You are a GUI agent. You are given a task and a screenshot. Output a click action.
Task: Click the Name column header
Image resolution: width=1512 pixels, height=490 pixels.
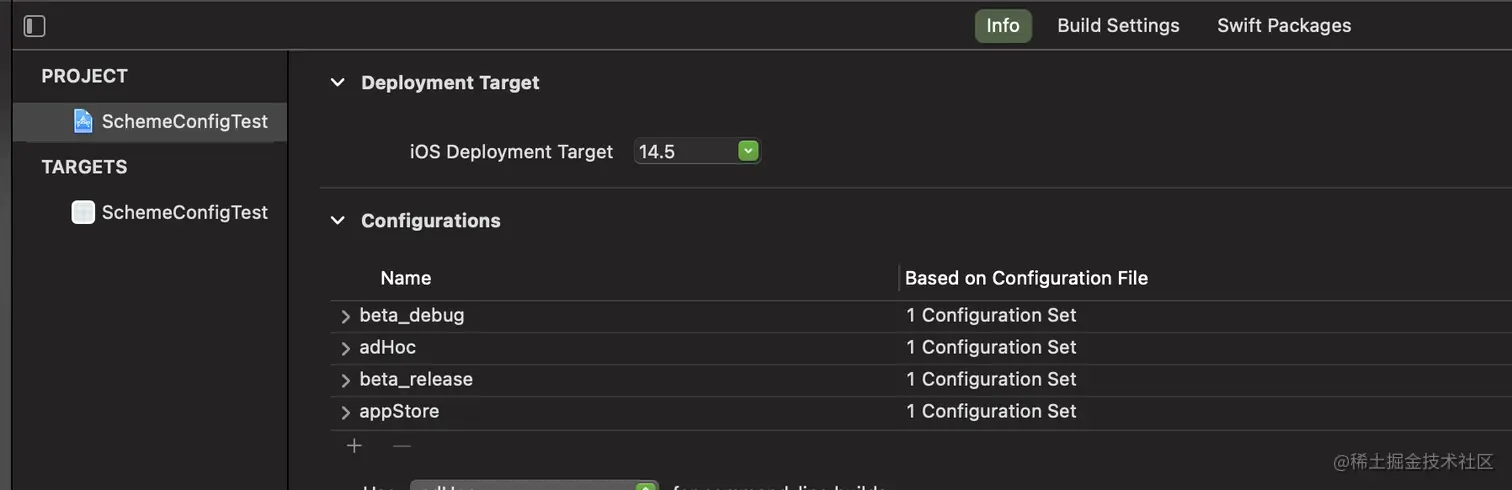[406, 279]
